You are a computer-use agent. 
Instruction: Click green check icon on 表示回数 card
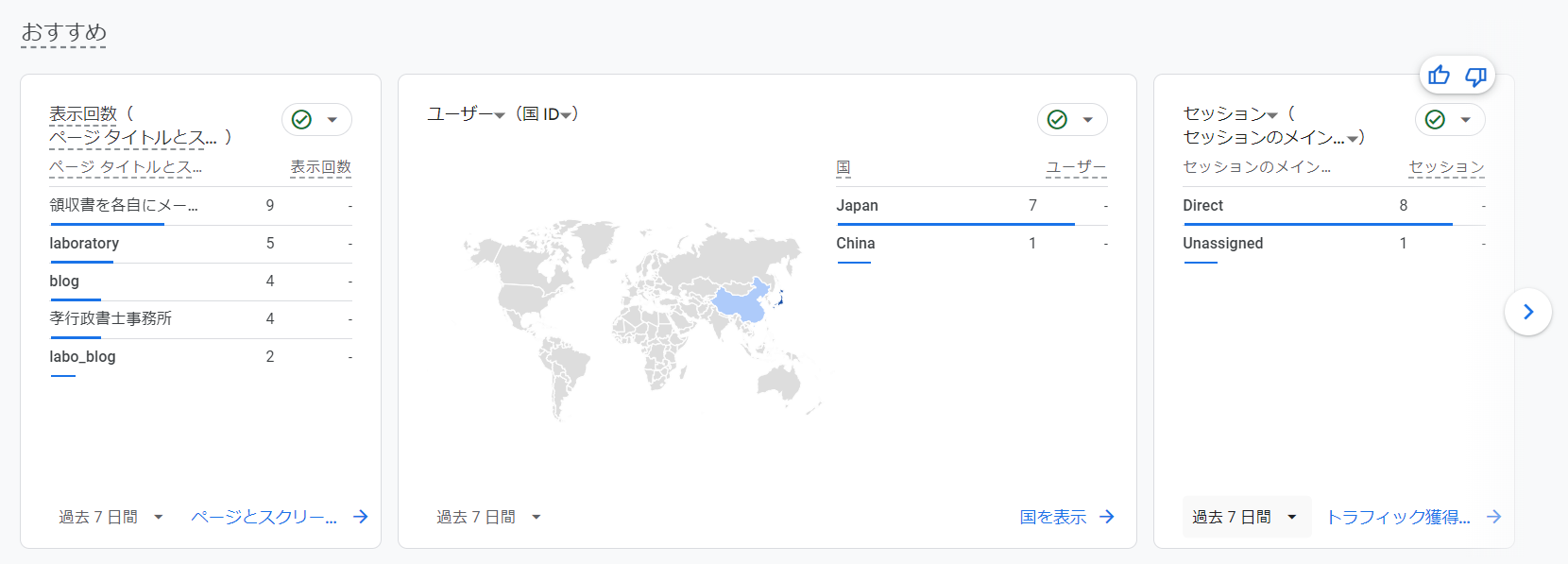click(301, 120)
